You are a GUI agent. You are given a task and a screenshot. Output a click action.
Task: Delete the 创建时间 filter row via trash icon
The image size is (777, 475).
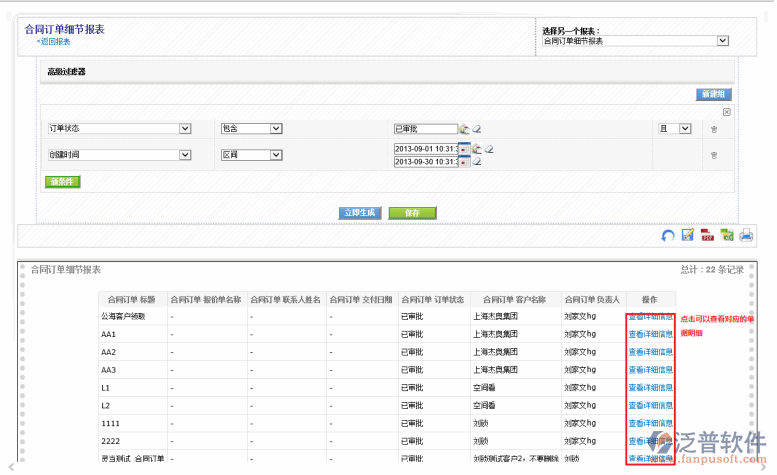point(713,155)
